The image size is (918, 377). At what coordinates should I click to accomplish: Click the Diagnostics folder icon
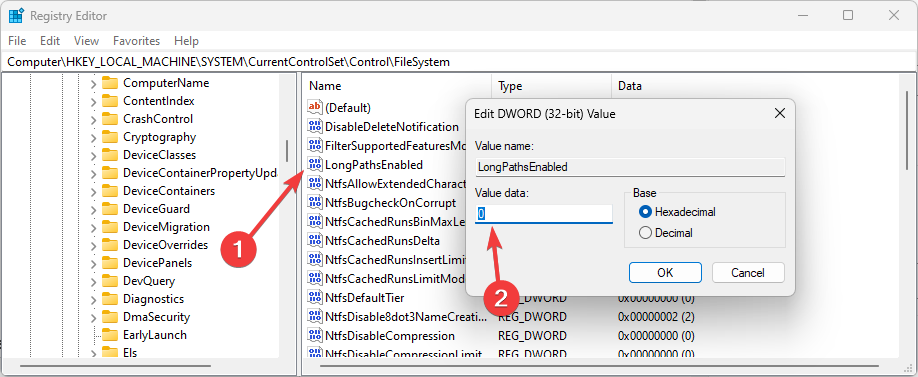point(110,299)
